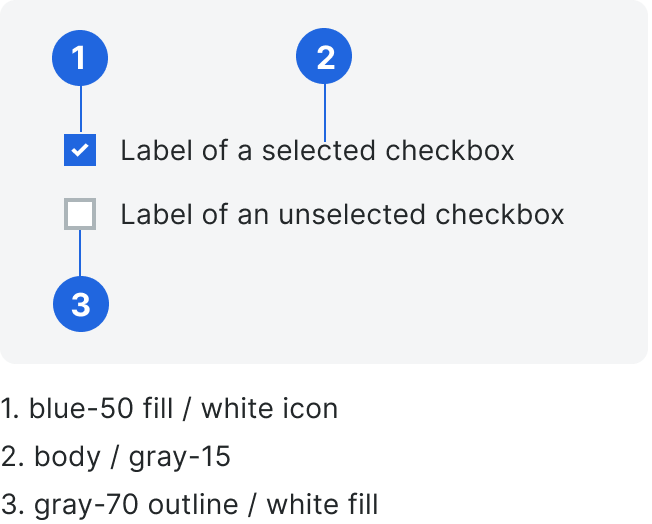Click the blue line above badge 3

coord(80,253)
